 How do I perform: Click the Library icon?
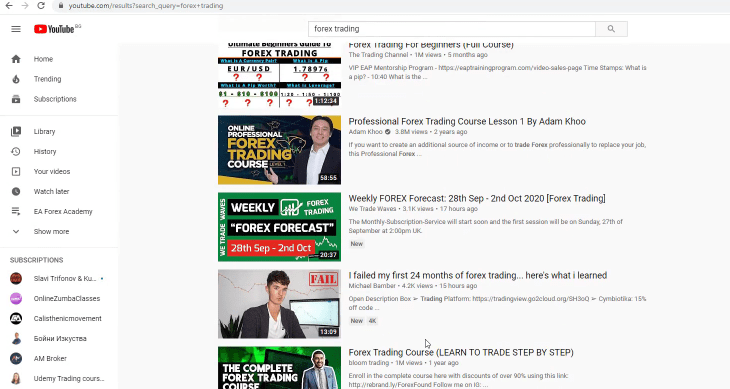point(16,132)
